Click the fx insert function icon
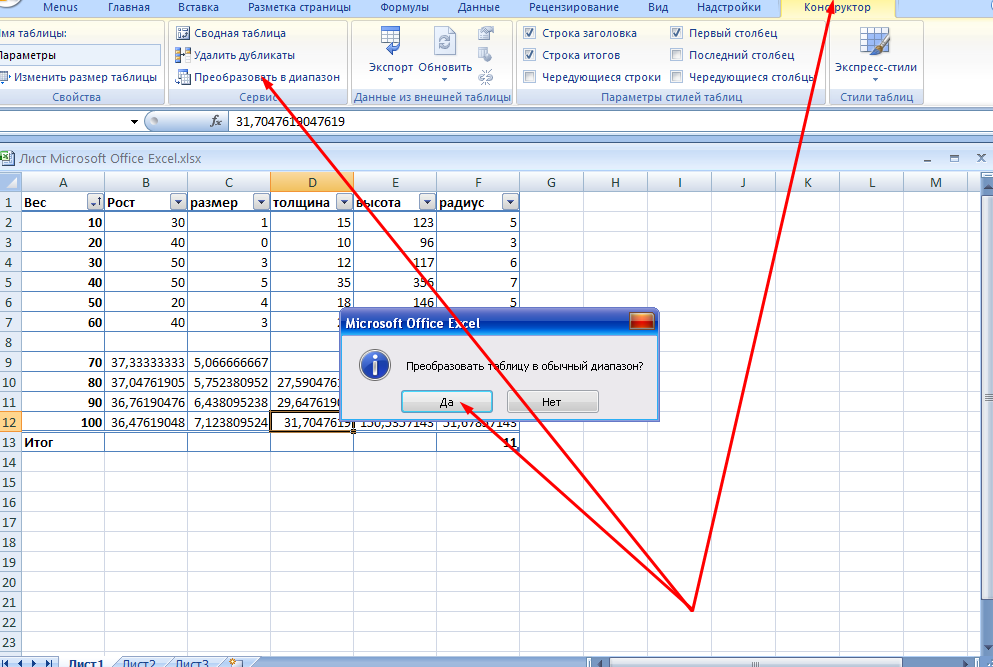Screen dimensions: 993x667 click(x=216, y=121)
